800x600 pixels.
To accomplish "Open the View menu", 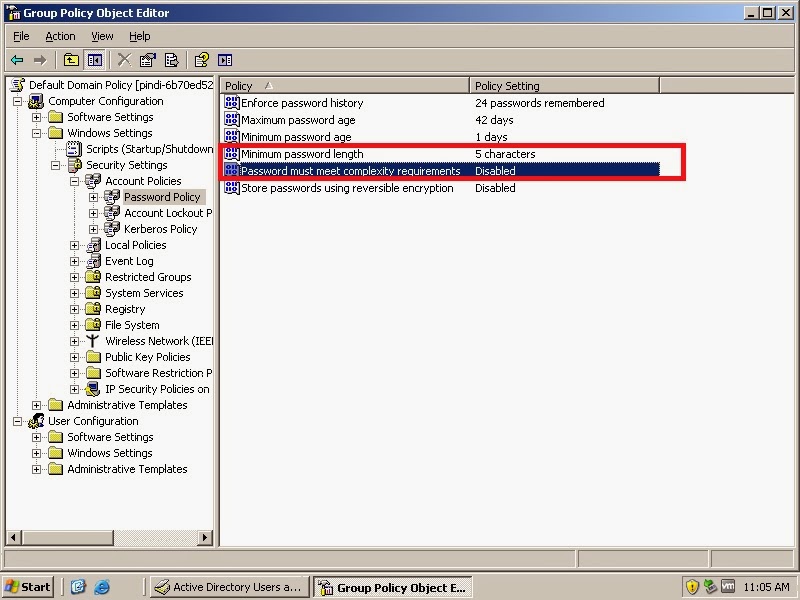I will tap(102, 36).
